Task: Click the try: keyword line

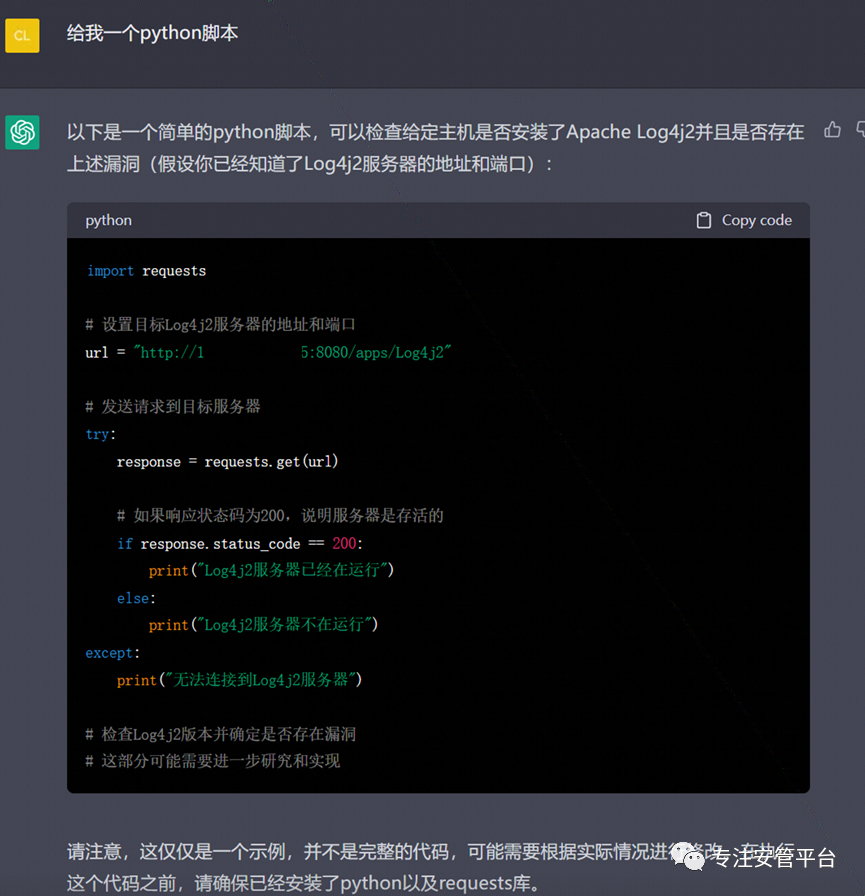Action: pyautogui.click(x=101, y=434)
